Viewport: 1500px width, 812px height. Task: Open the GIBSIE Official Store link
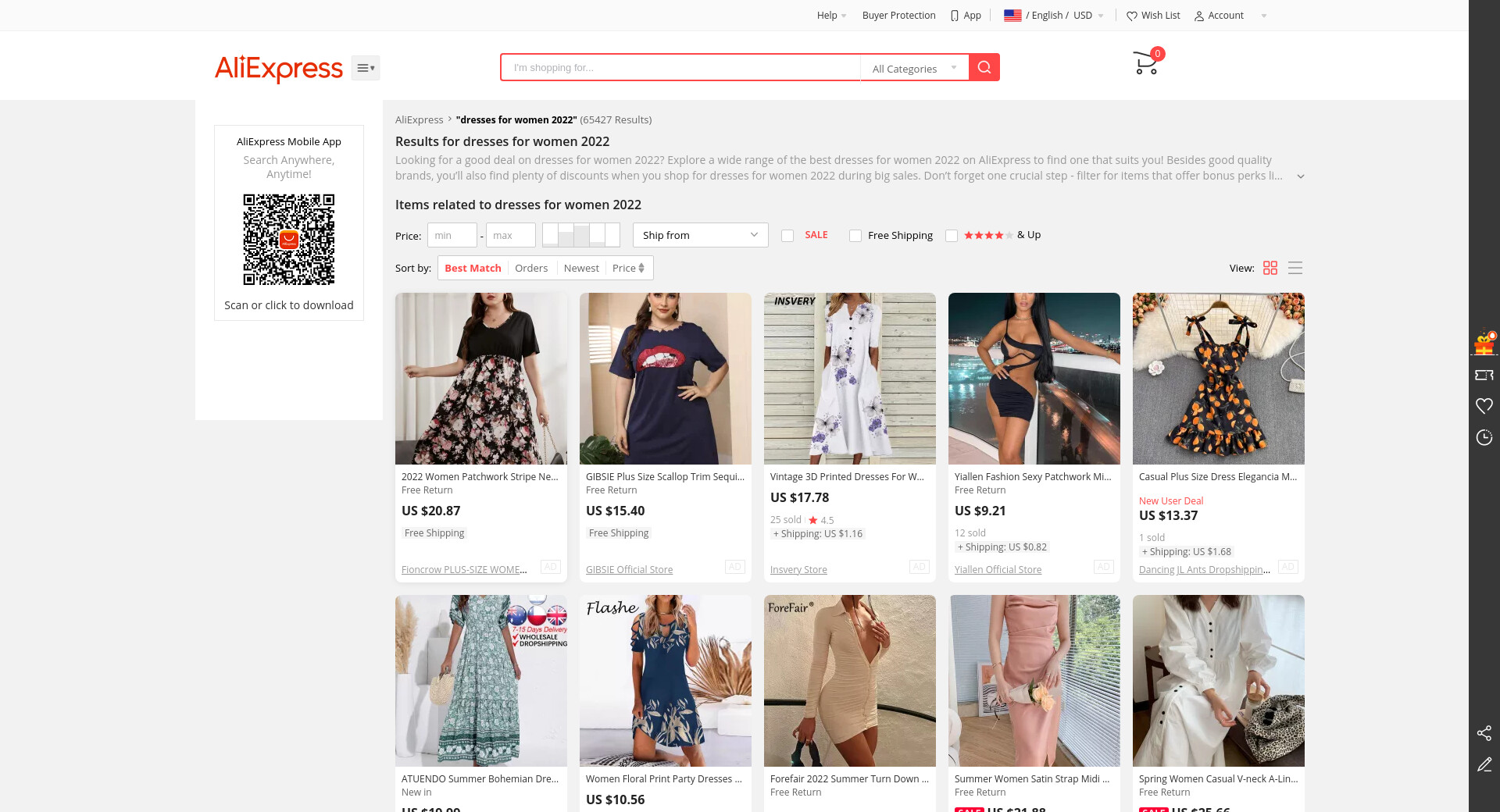pyautogui.click(x=629, y=570)
